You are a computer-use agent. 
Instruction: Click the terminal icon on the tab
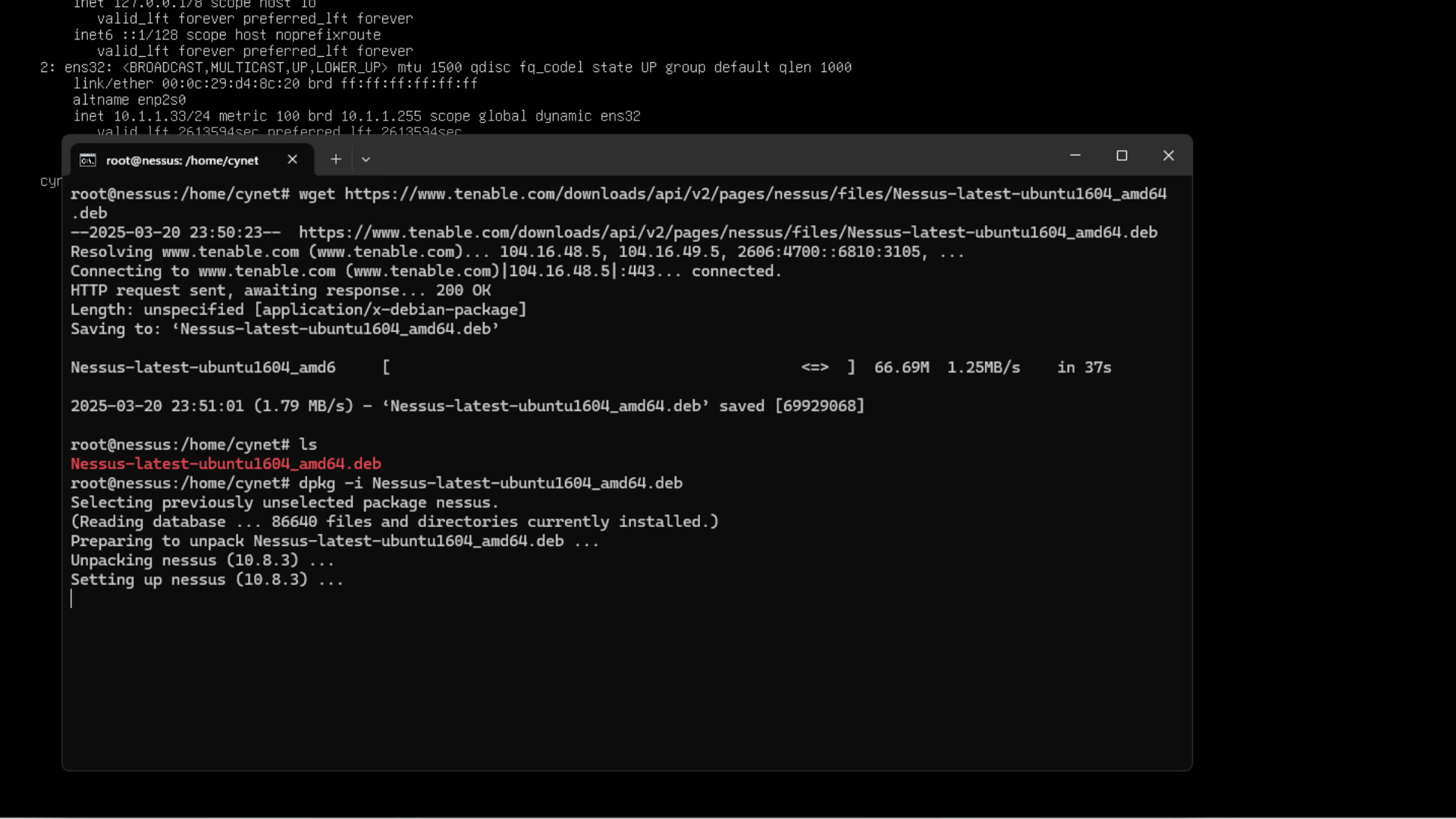point(88,160)
